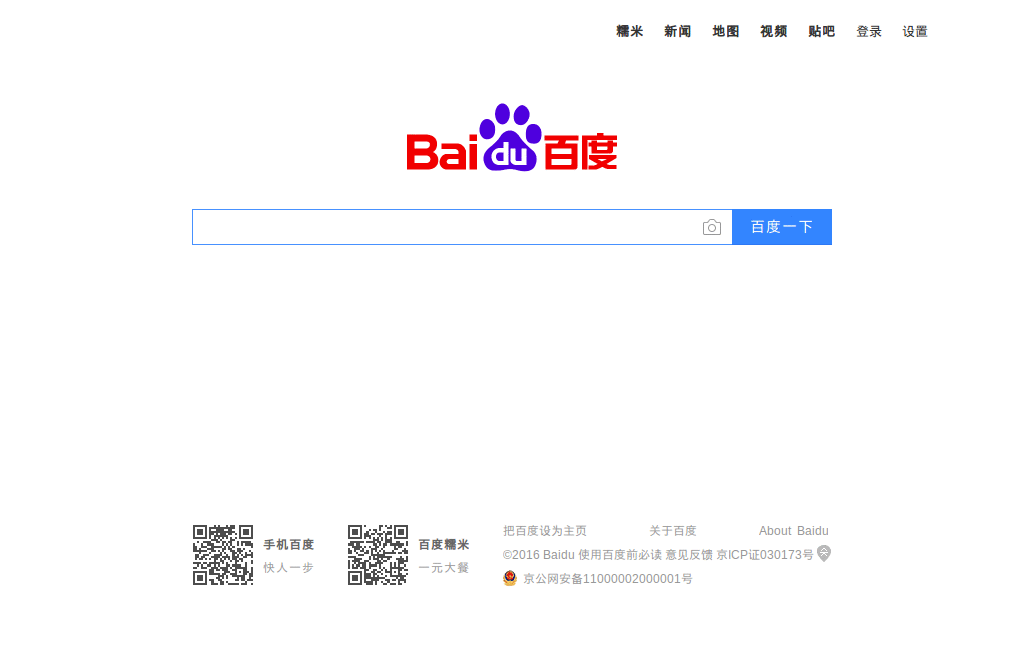Open 把百度设为主页 link
This screenshot has height=645, width=1024.
coord(544,531)
